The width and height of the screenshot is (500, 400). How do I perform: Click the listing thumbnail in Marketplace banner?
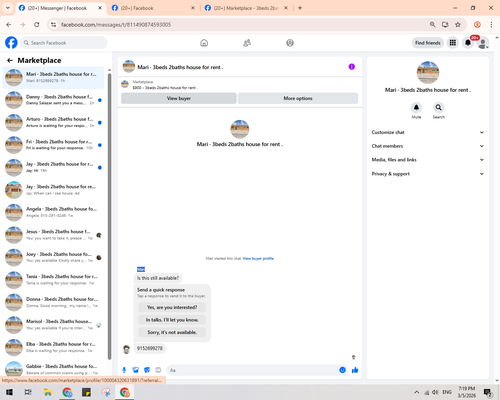[125, 84]
